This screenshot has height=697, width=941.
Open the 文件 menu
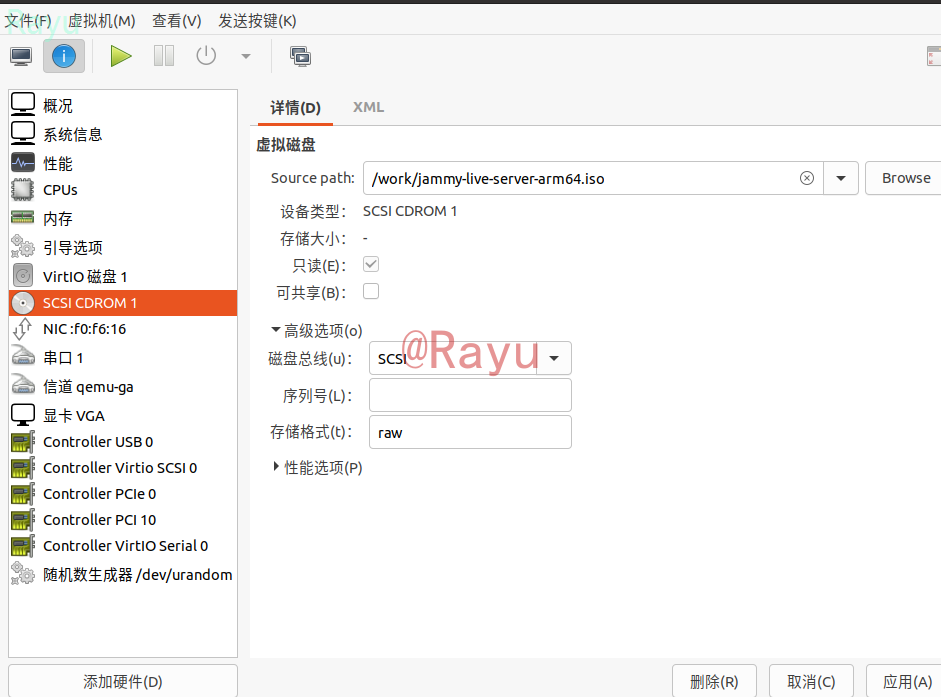coord(29,21)
